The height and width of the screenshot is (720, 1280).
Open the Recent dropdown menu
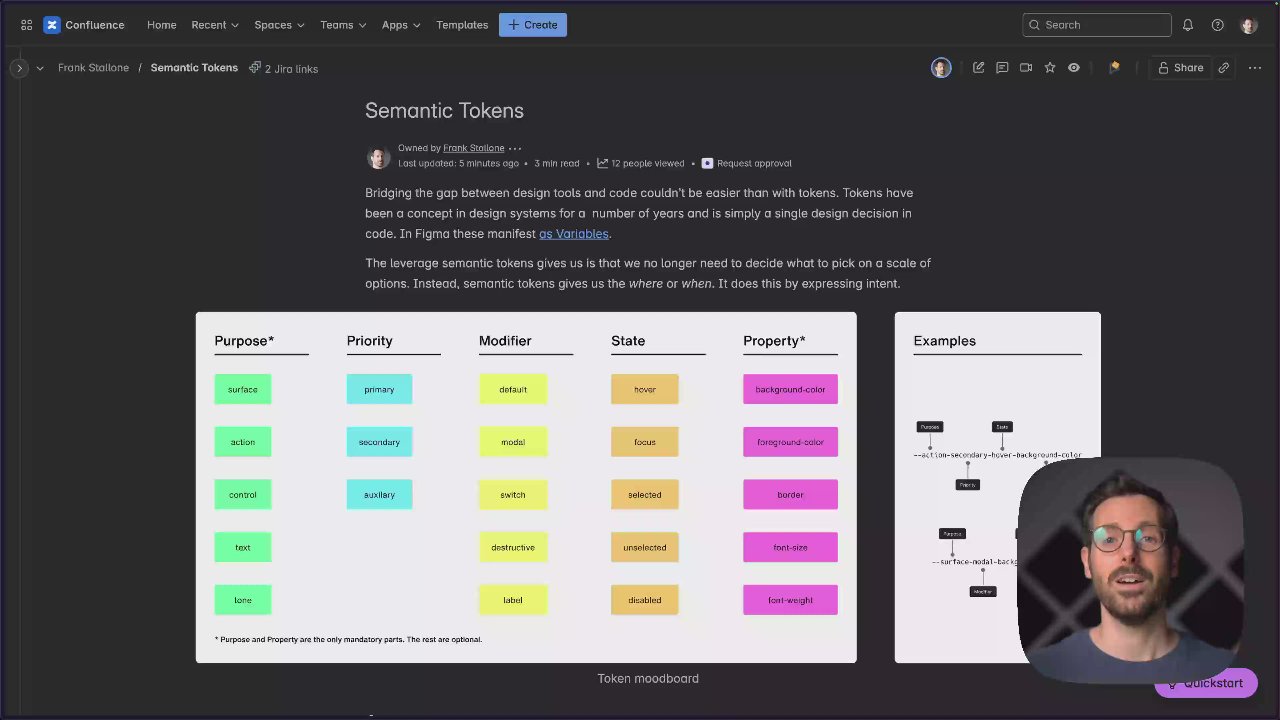215,25
